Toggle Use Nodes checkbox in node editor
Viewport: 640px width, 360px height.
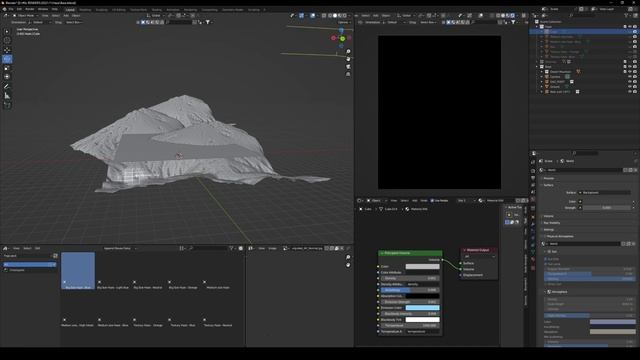coord(432,200)
